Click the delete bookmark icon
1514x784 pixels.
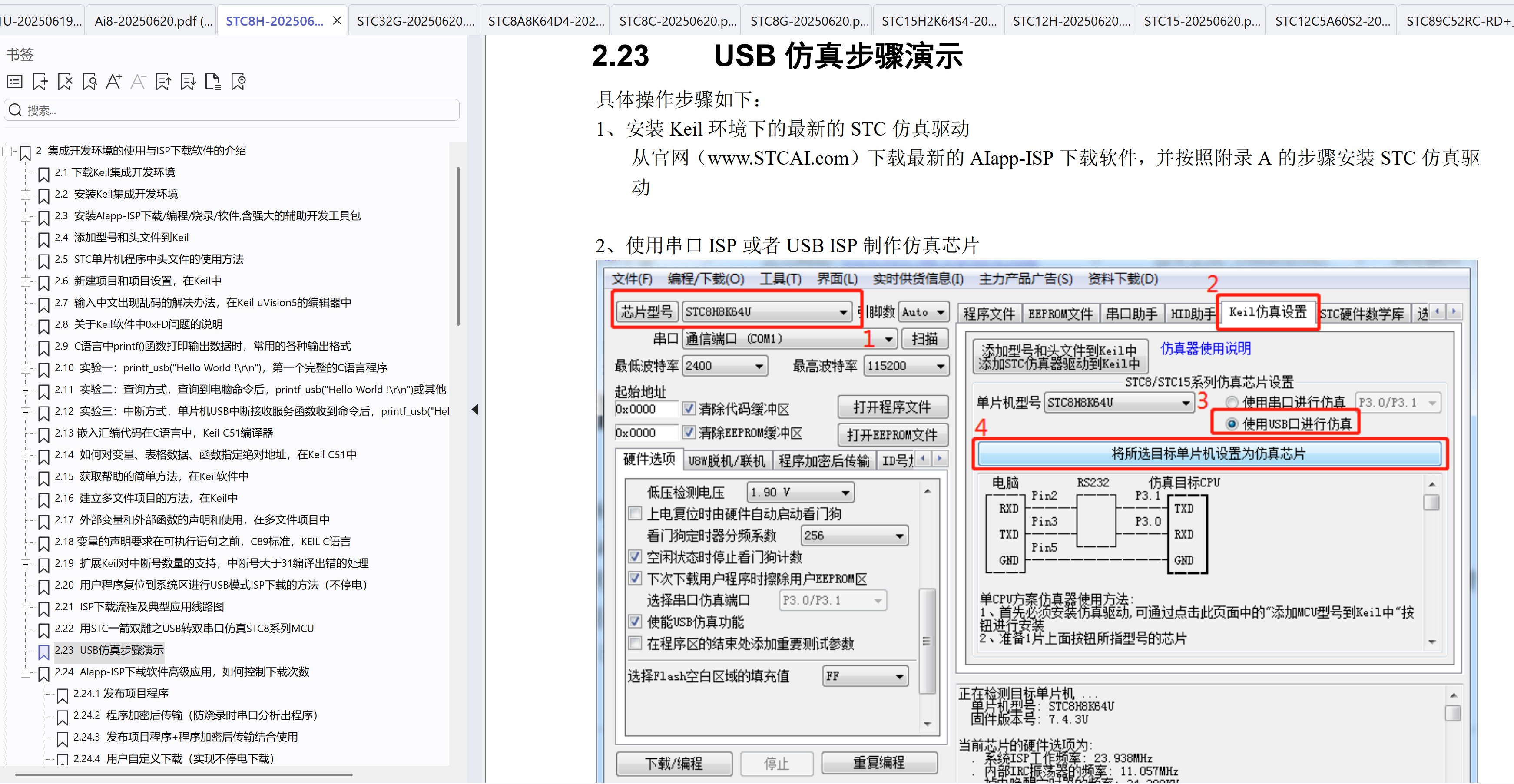(x=65, y=82)
